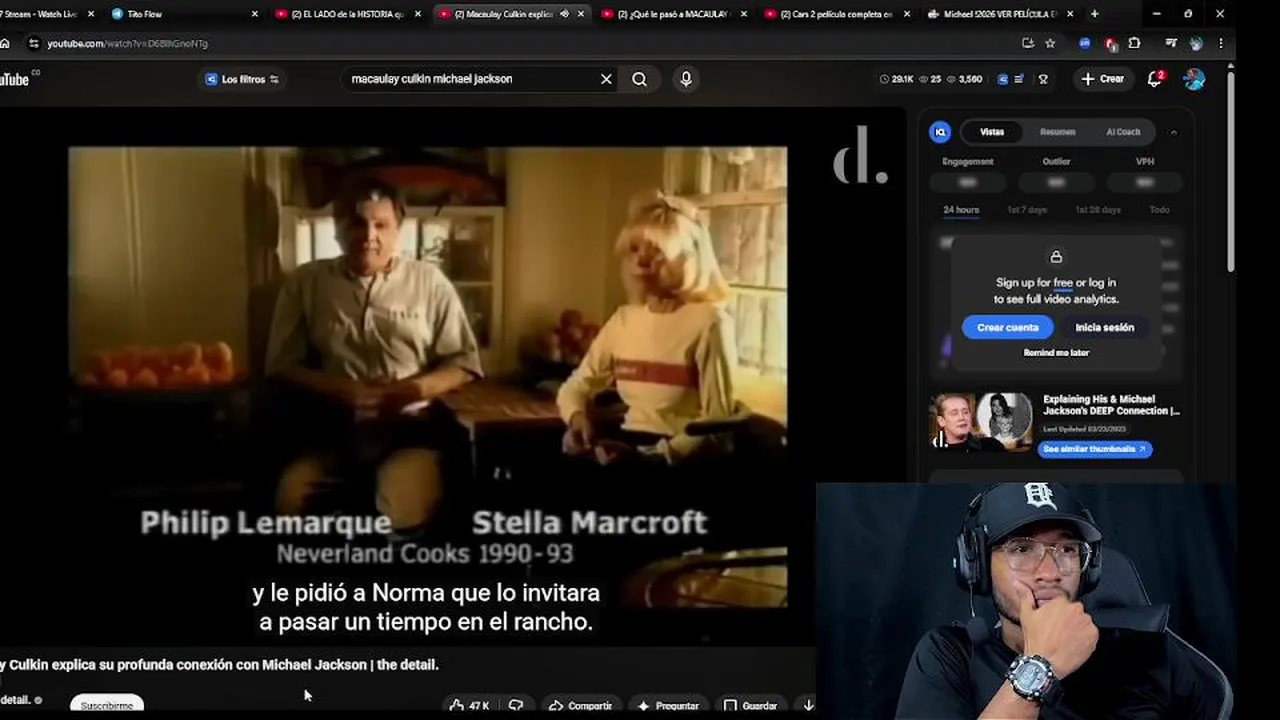Bookmark this page with the star icon
1280x720 pixels.
(x=1050, y=43)
